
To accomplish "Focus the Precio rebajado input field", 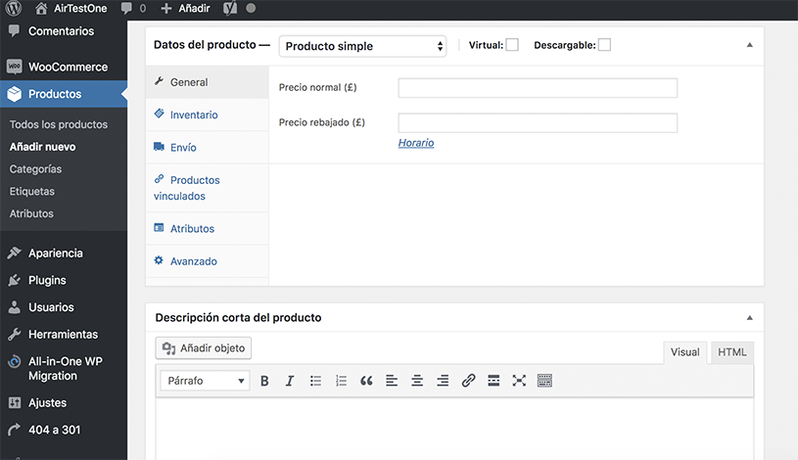I will 537,123.
